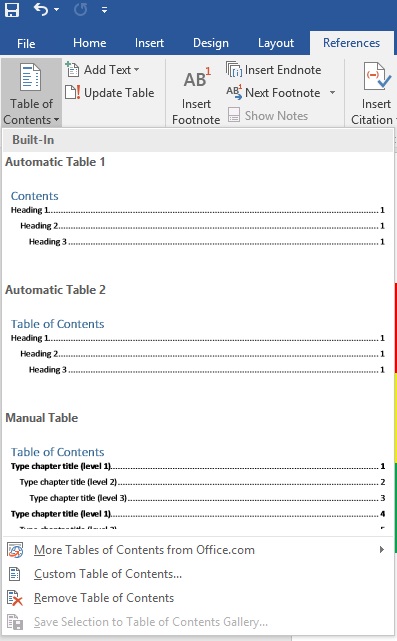Screen dimensions: 397x641
Task: Click the Insert Citation icon
Action: tap(377, 76)
